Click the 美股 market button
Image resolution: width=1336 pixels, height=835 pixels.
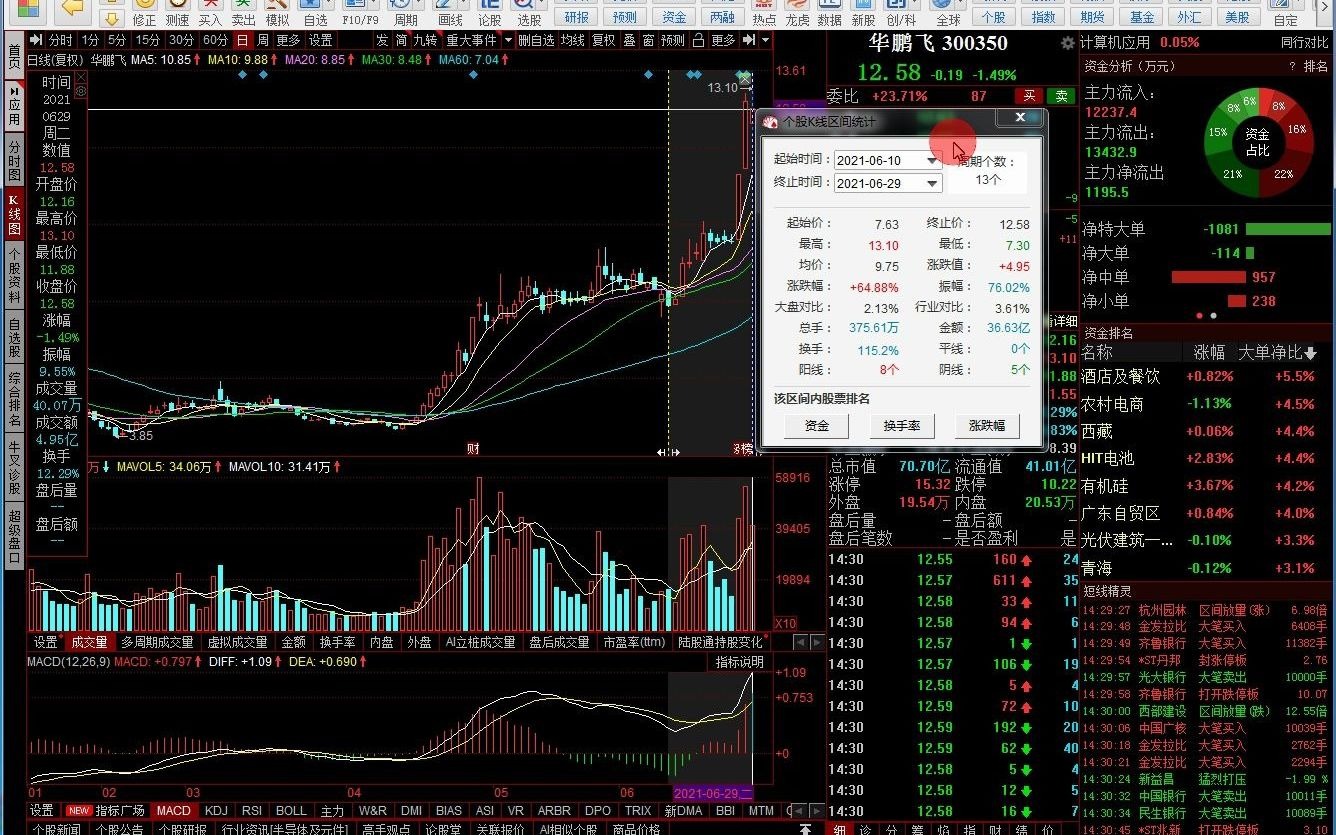coord(1238,16)
